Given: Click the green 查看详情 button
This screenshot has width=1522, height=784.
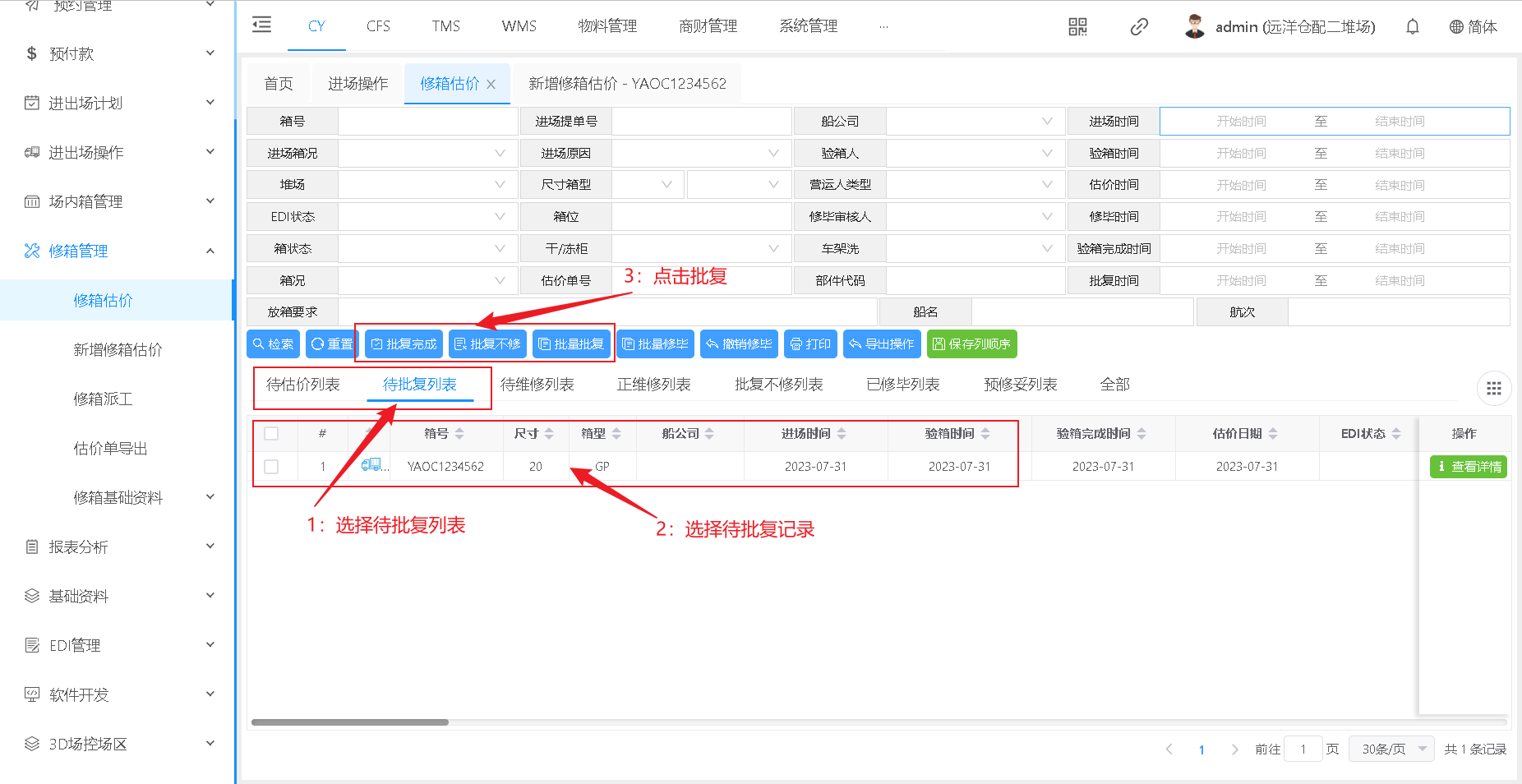Looking at the screenshot, I should 1468,467.
